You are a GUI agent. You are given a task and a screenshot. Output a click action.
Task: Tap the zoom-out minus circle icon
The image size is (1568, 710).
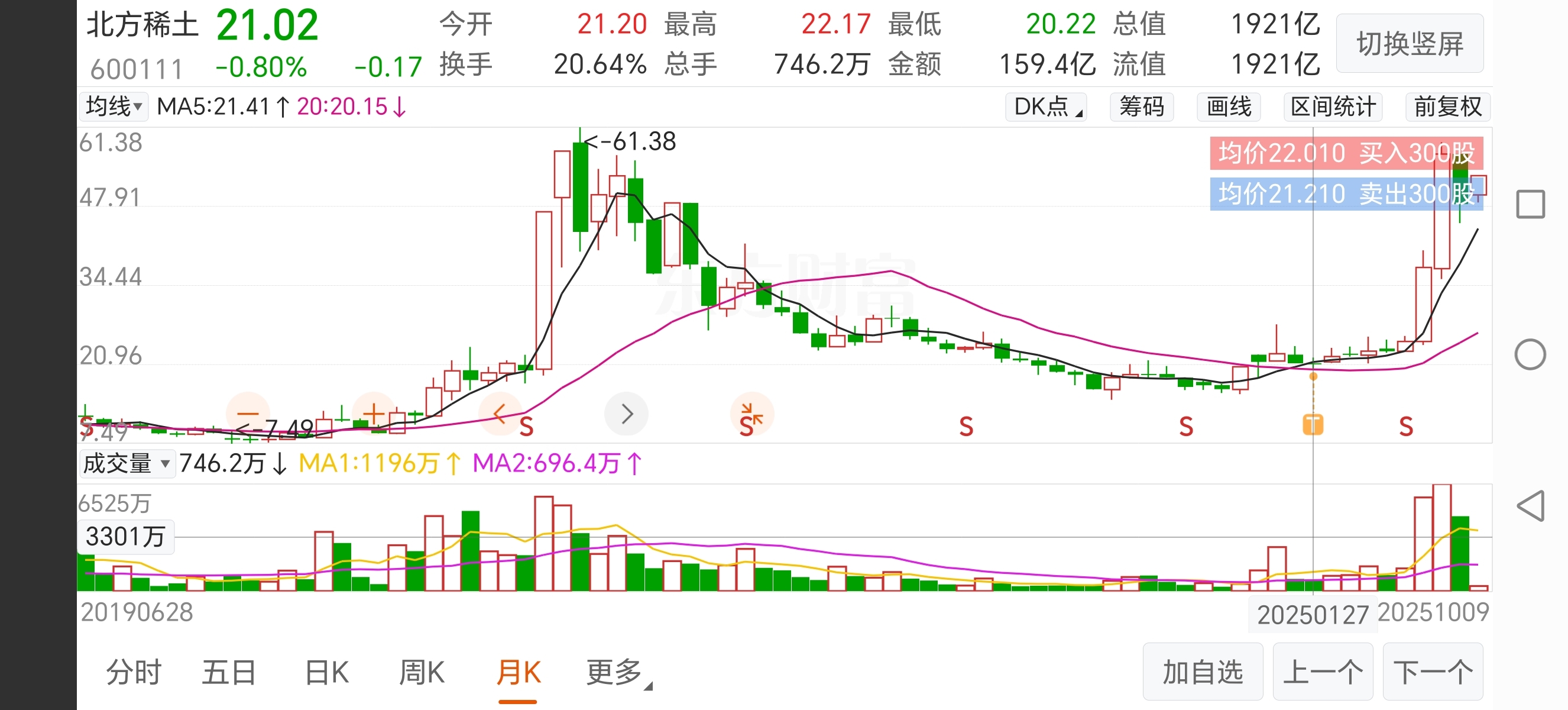247,414
